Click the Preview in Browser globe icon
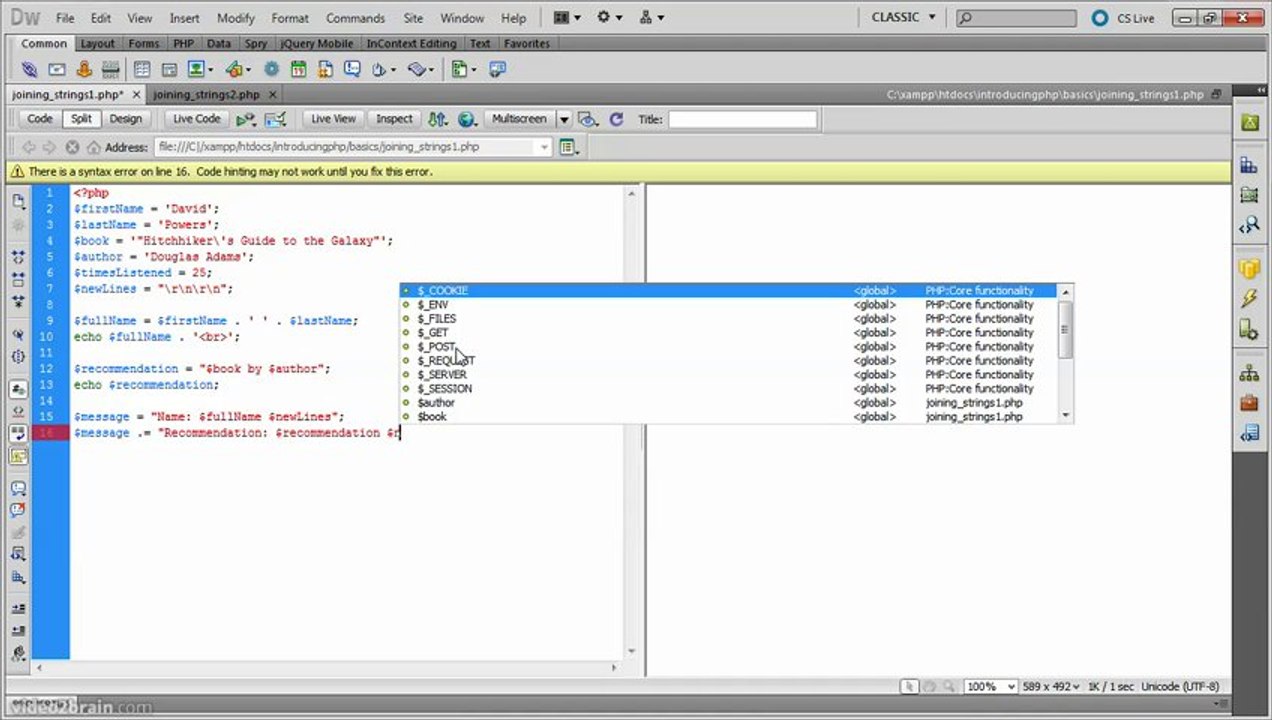Image resolution: width=1272 pixels, height=720 pixels. point(466,119)
